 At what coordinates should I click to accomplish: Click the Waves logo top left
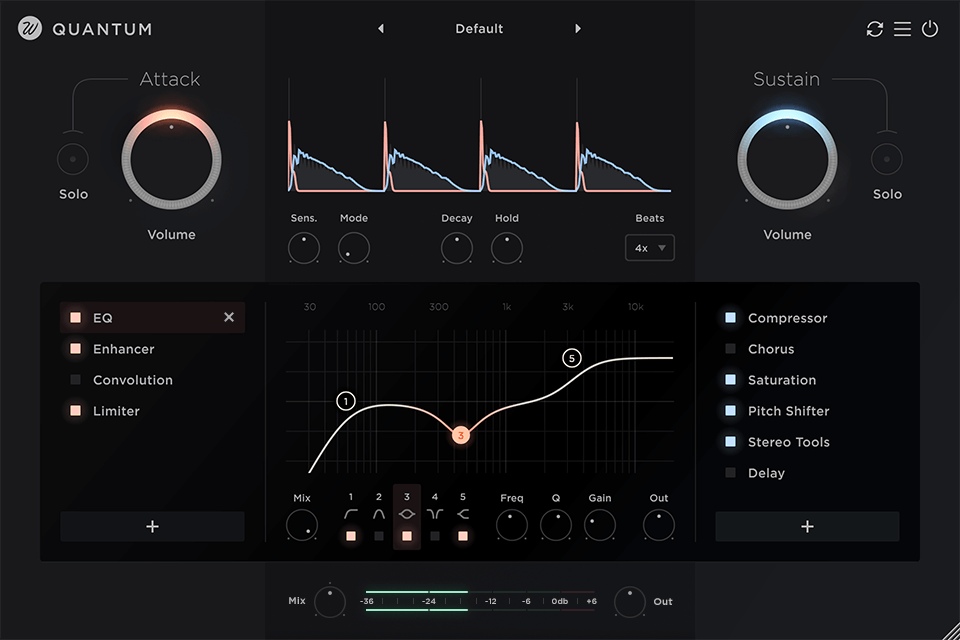coord(28,29)
